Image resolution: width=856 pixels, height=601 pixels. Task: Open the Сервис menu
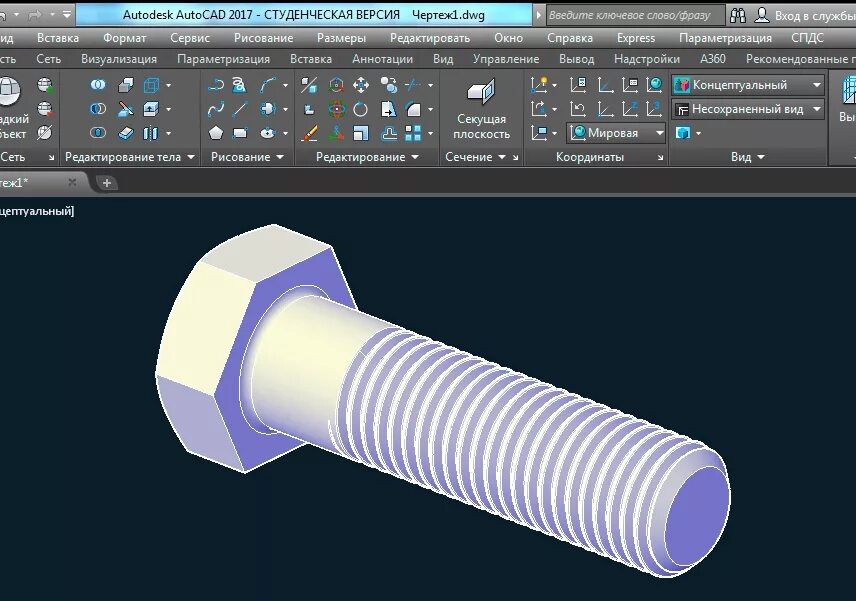coord(190,38)
